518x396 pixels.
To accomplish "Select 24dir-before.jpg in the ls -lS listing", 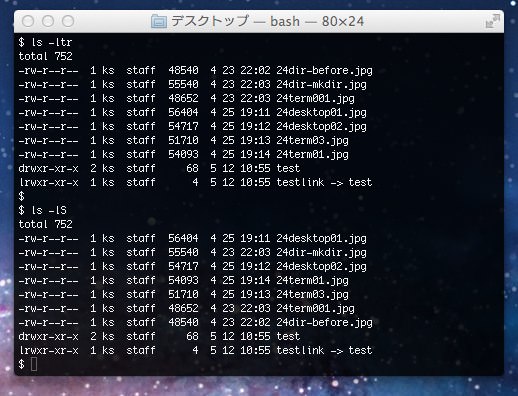I will coord(324,323).
